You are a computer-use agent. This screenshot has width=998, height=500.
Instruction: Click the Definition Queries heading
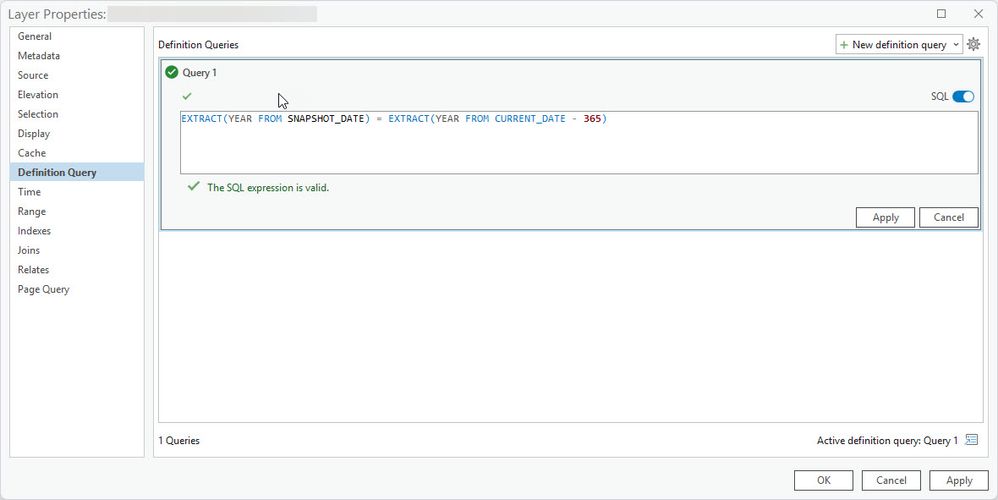pos(199,45)
